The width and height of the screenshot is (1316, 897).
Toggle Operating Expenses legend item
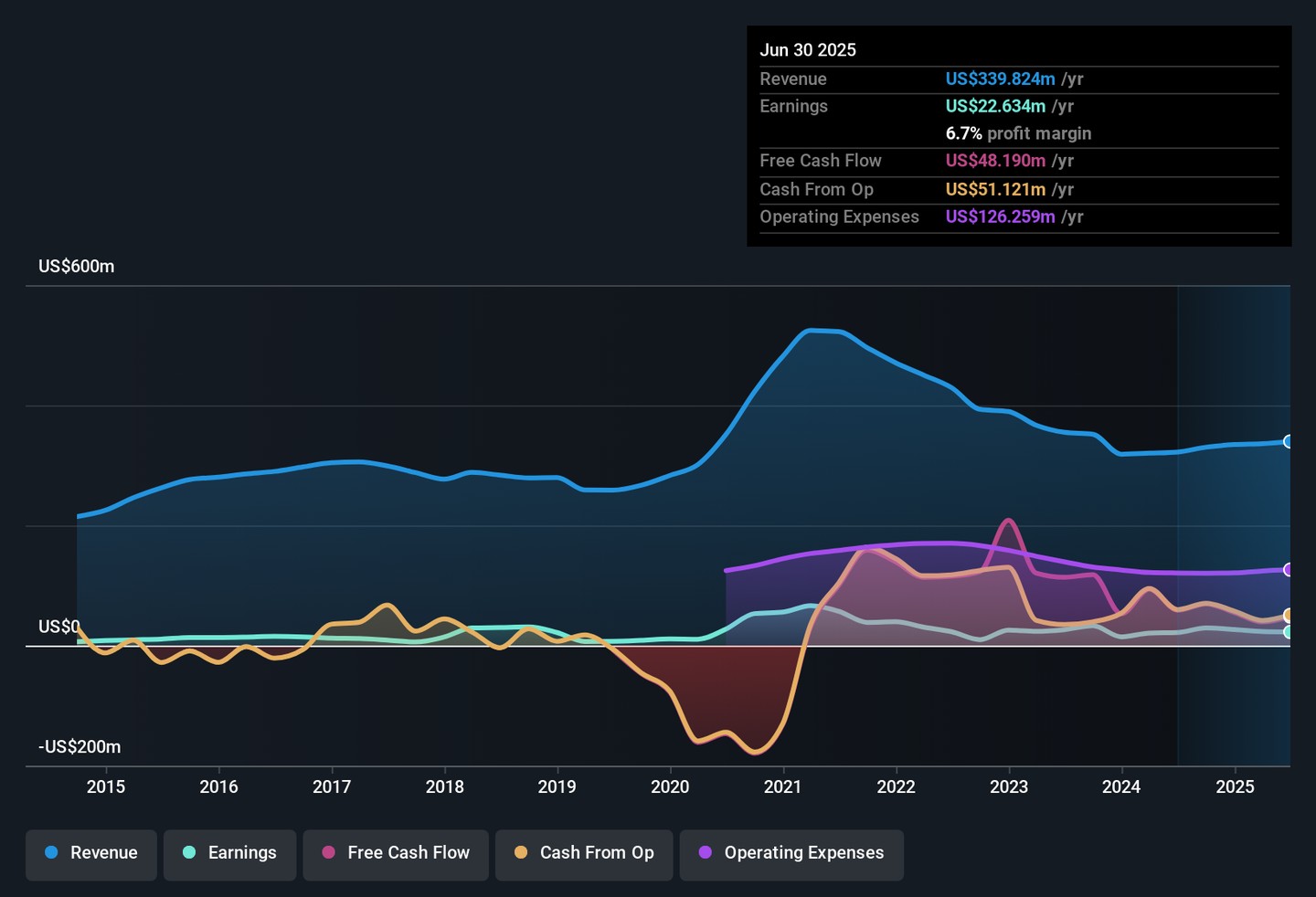tap(791, 853)
